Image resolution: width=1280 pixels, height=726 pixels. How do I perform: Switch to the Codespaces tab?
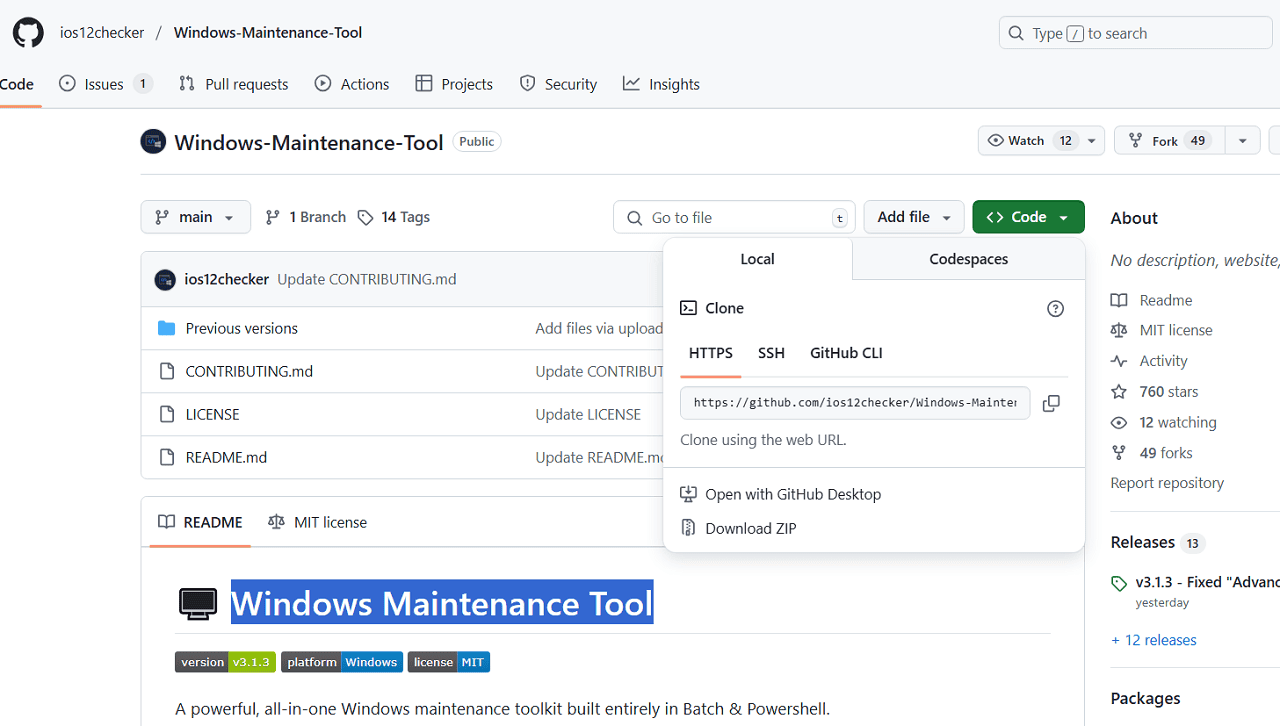969,259
